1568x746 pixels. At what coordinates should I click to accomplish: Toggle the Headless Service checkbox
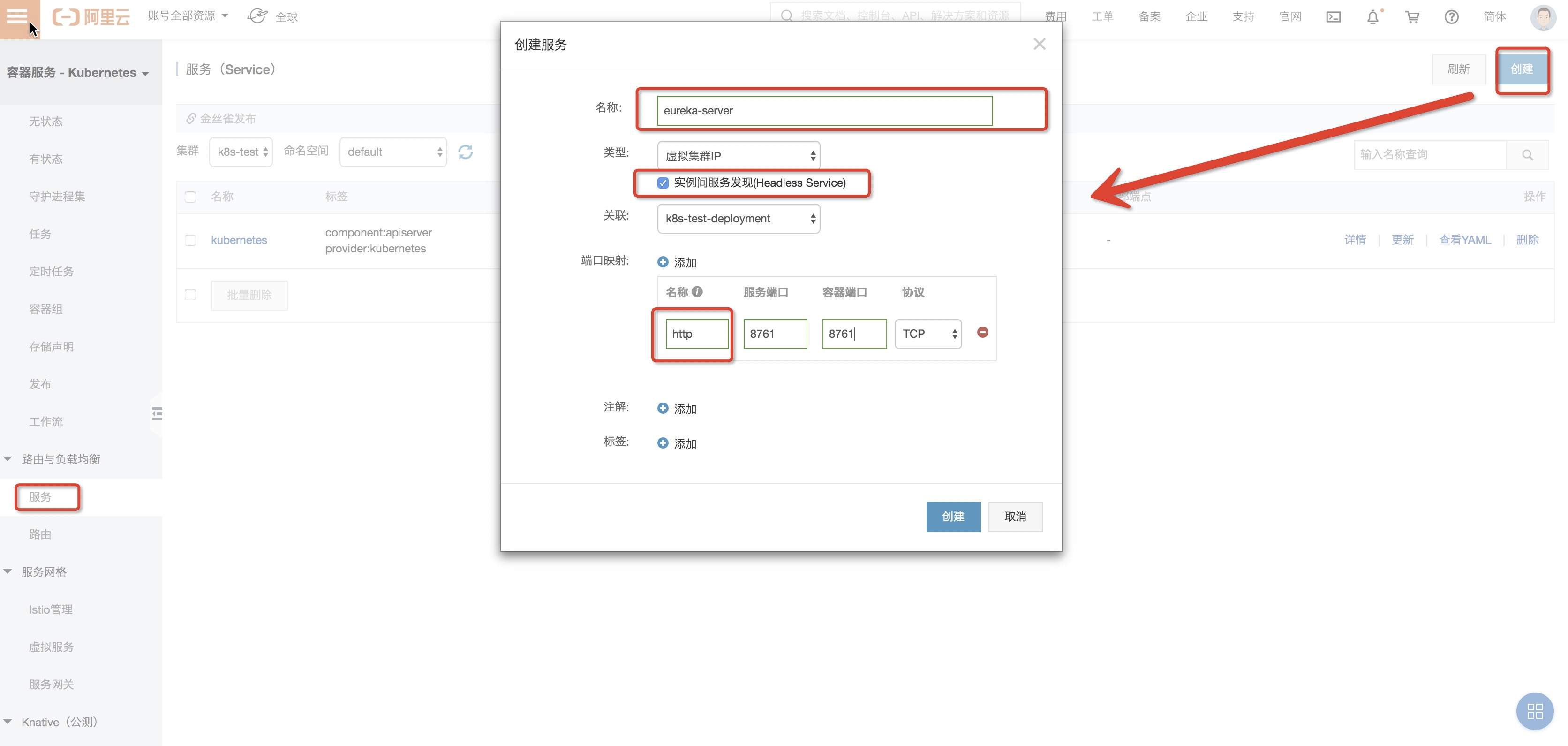(663, 183)
